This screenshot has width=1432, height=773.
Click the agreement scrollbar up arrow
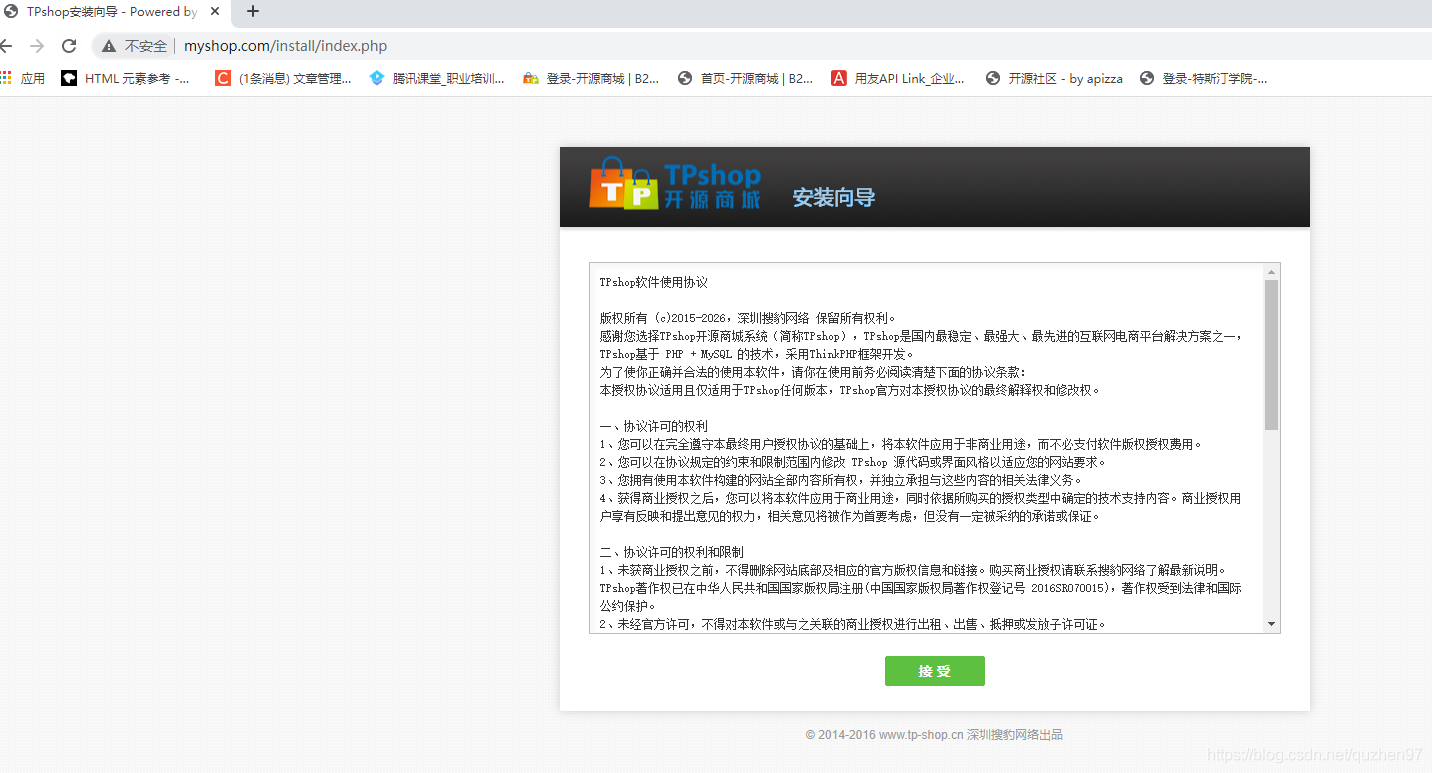click(1271, 272)
